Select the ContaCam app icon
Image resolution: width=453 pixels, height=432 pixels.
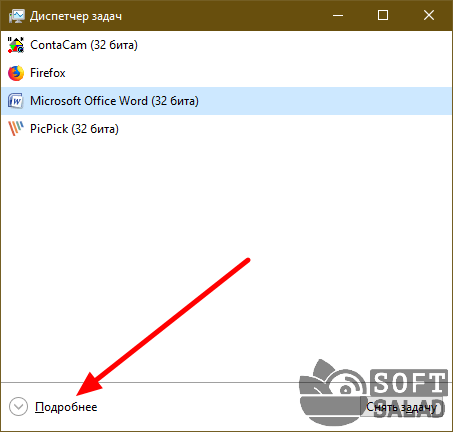click(x=16, y=45)
